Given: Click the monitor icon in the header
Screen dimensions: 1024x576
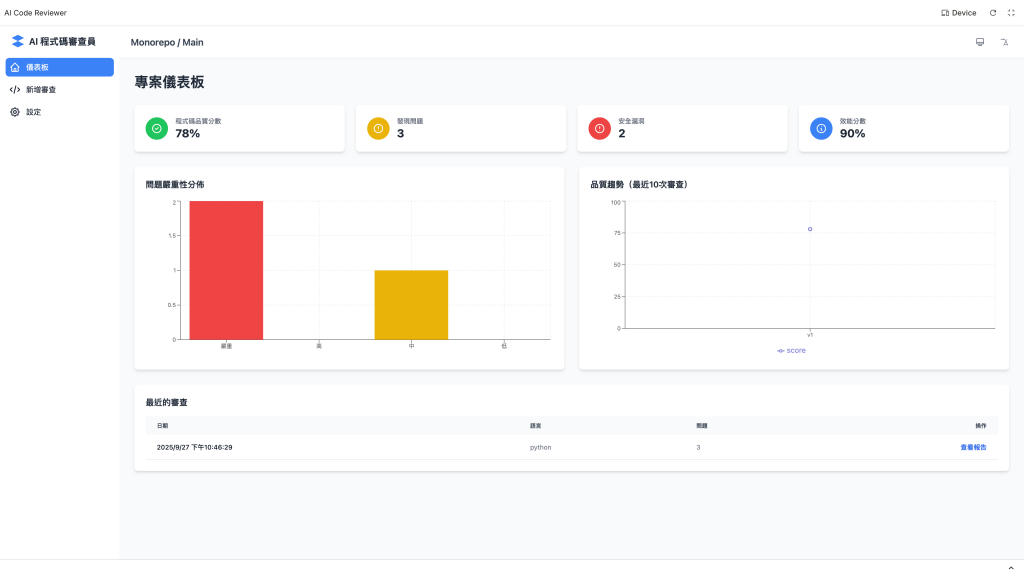Looking at the screenshot, I should [980, 42].
